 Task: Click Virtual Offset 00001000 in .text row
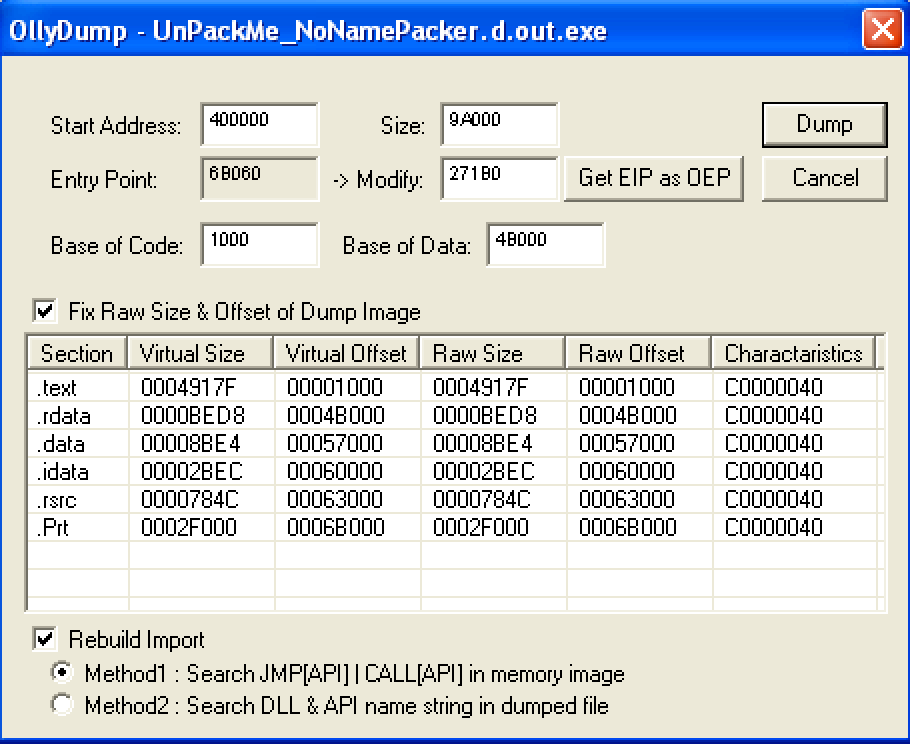(x=335, y=387)
